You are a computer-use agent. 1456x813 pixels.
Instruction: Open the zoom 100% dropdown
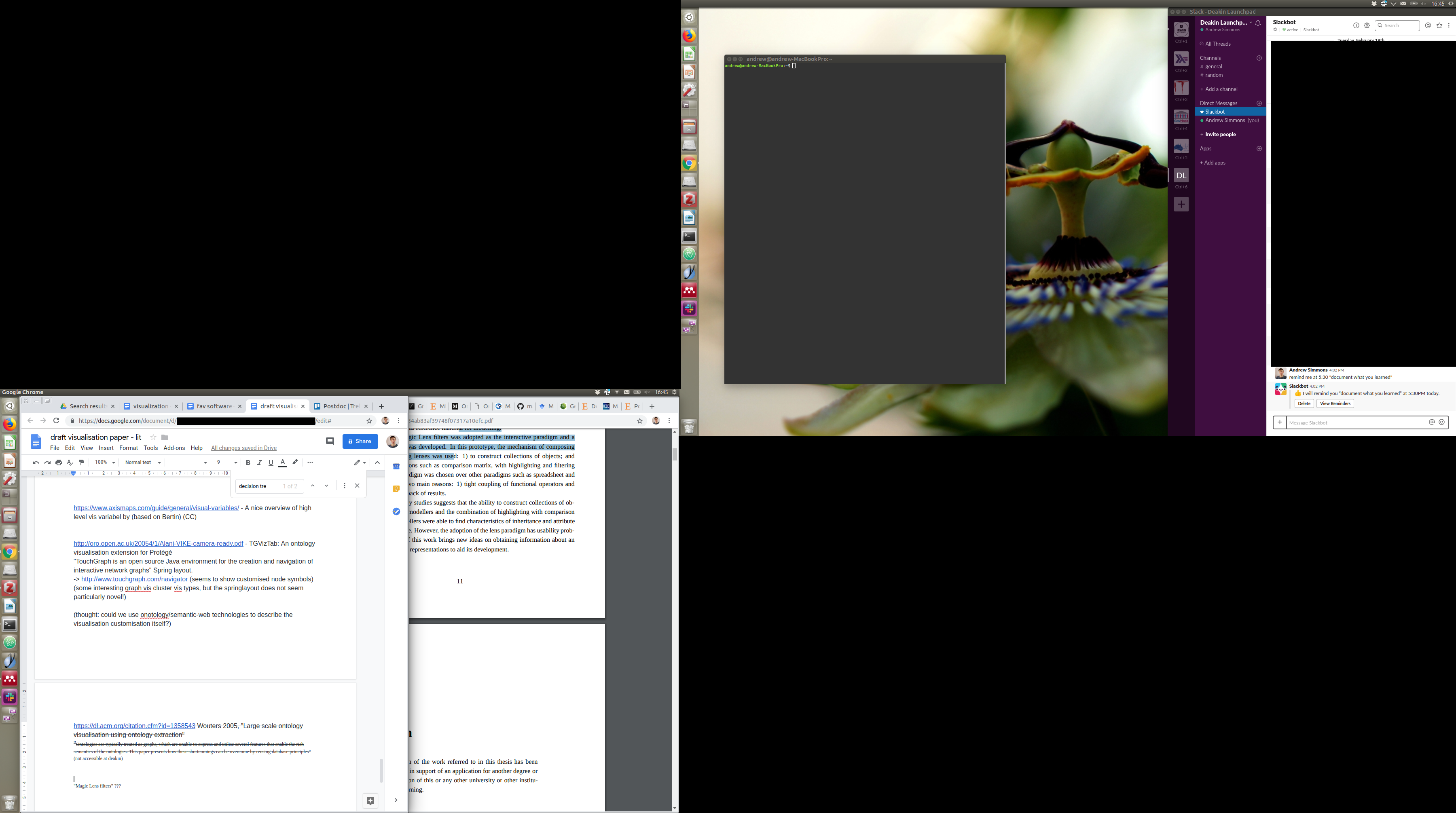point(105,463)
